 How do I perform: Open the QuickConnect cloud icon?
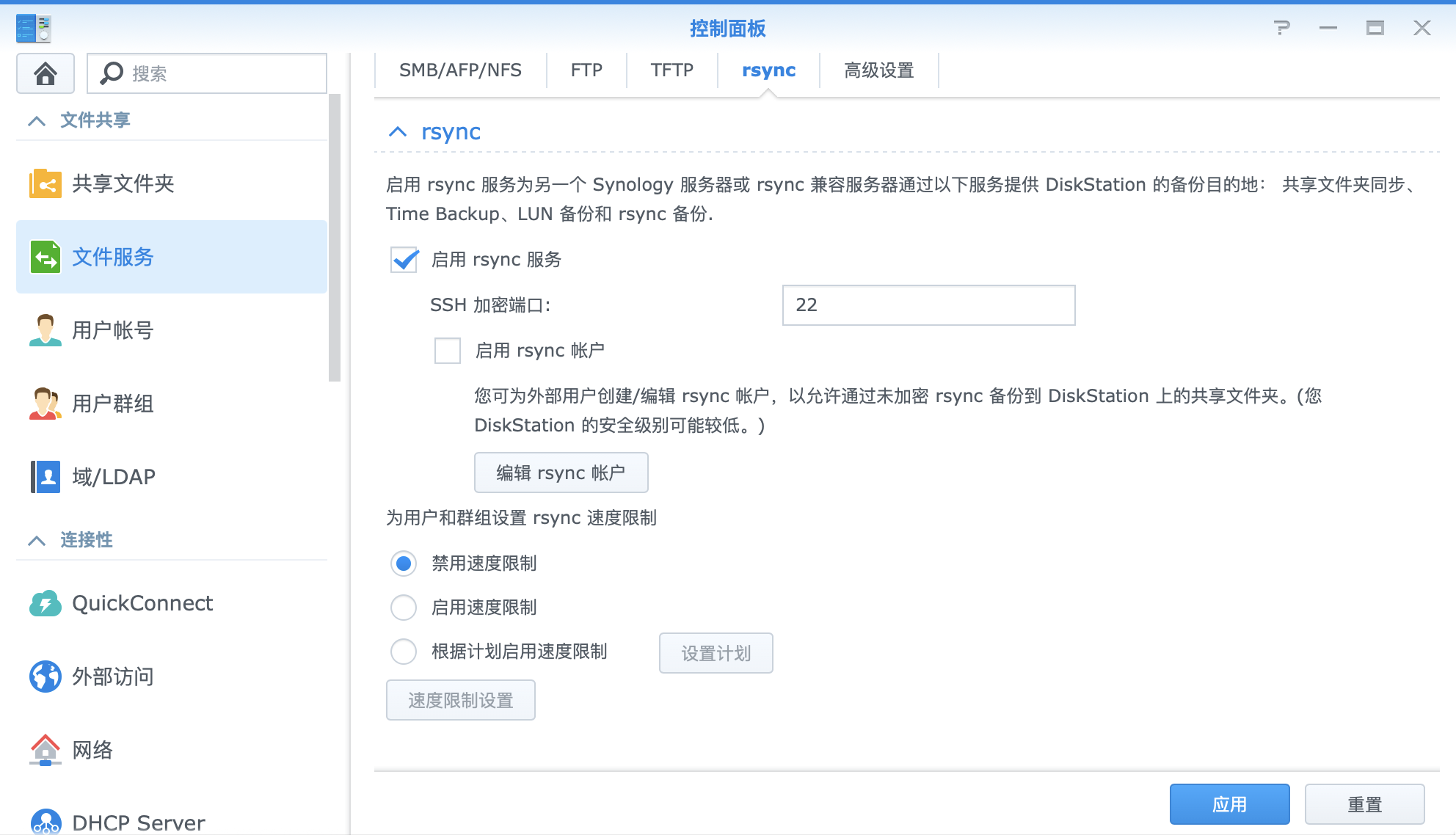(45, 603)
